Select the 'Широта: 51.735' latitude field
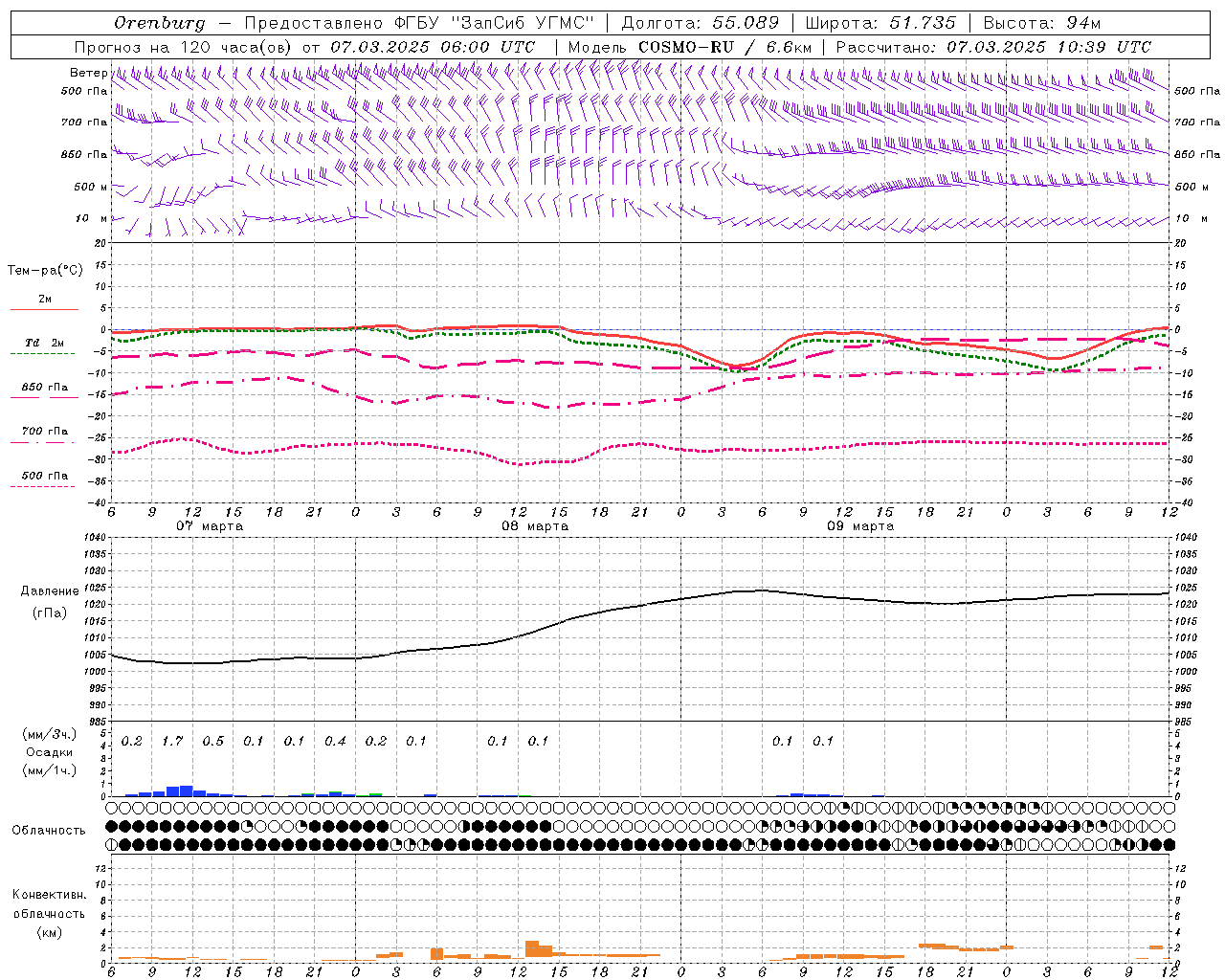Image resolution: width=1225 pixels, height=980 pixels. pyautogui.click(x=880, y=23)
